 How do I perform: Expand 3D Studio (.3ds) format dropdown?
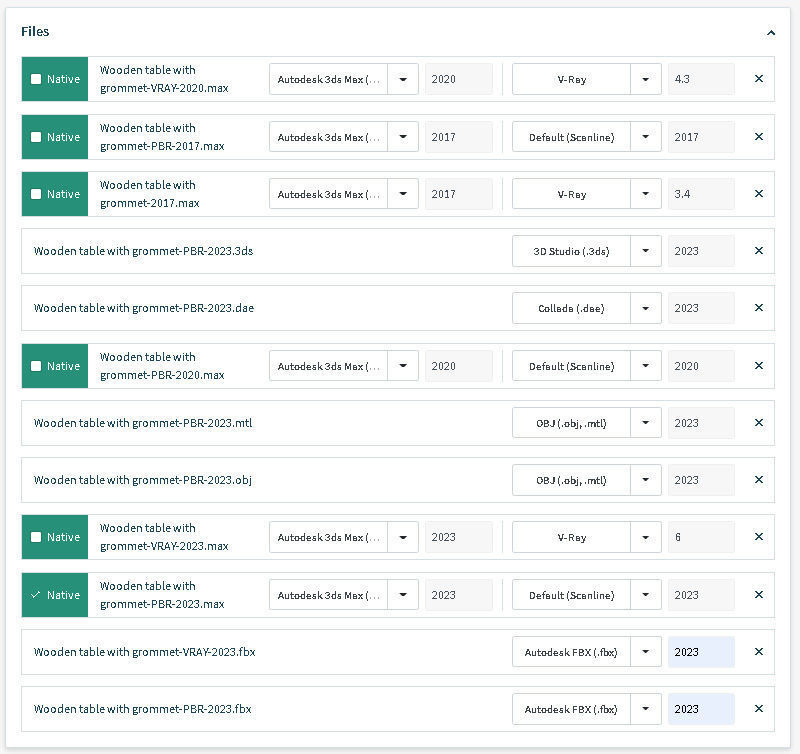click(x=646, y=251)
